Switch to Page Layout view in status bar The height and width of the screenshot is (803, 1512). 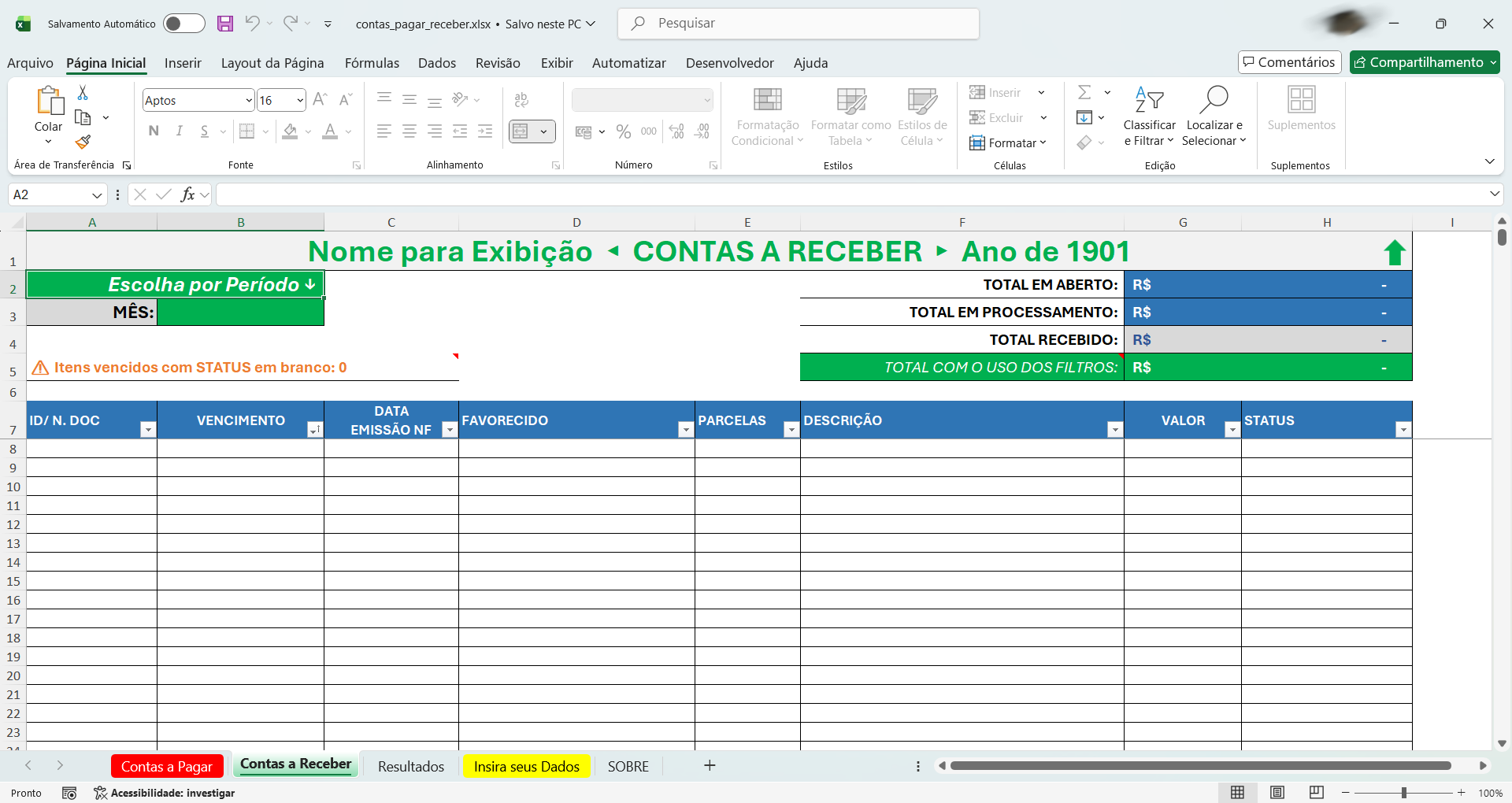(1277, 792)
